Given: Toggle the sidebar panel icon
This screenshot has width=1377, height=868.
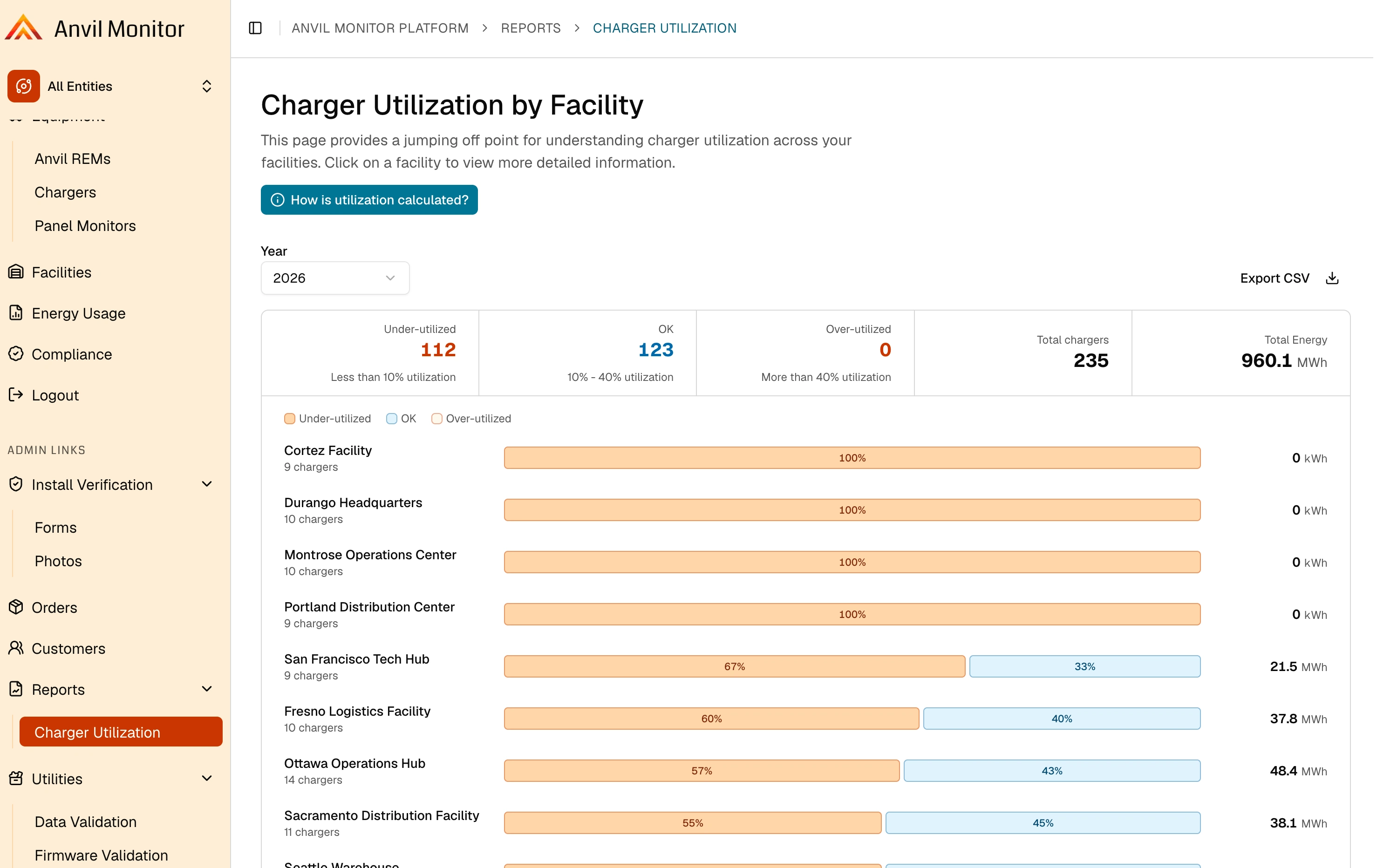Looking at the screenshot, I should click(256, 28).
